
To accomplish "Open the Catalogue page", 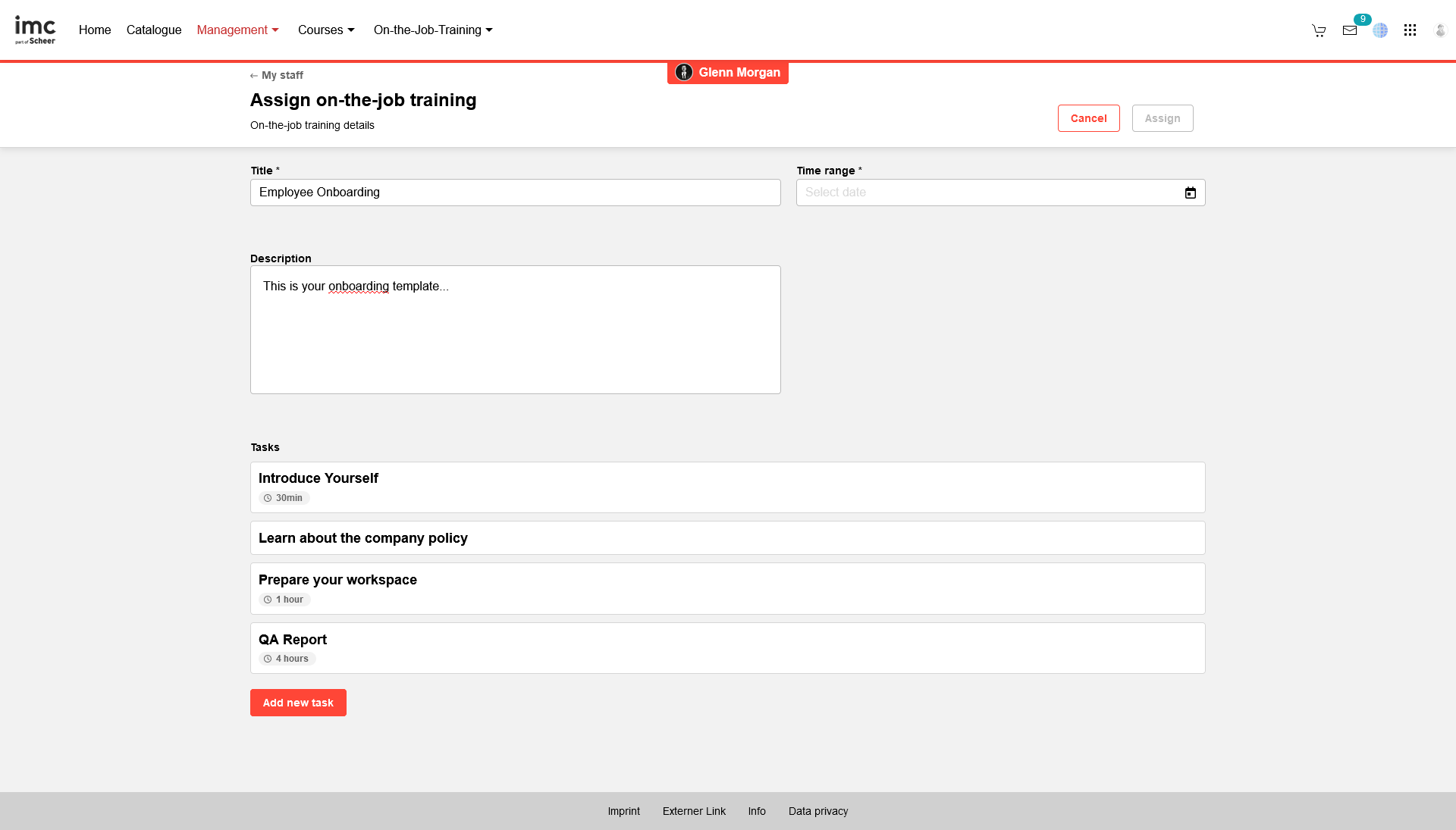I will tap(153, 30).
